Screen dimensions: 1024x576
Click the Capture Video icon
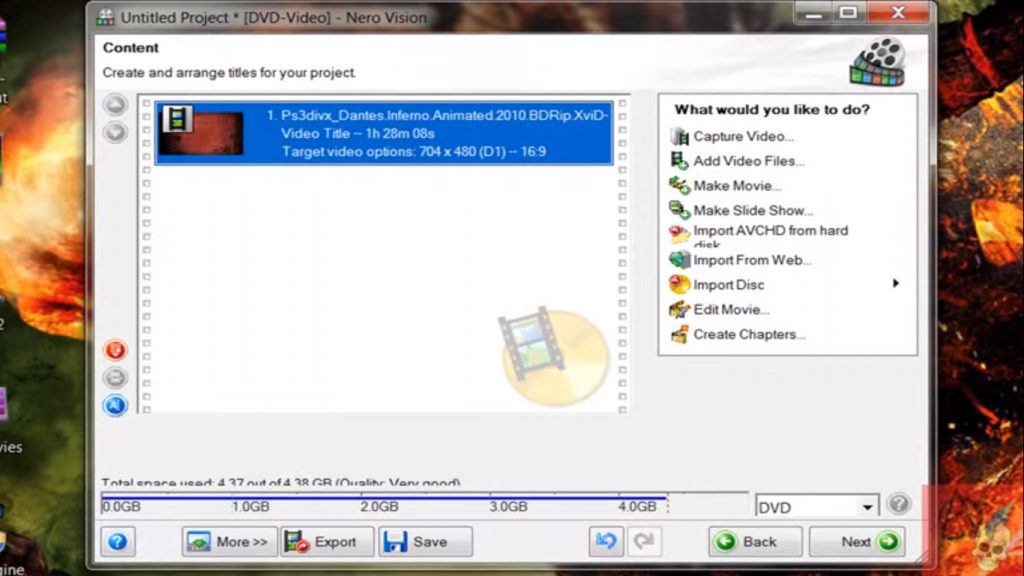pyautogui.click(x=679, y=136)
